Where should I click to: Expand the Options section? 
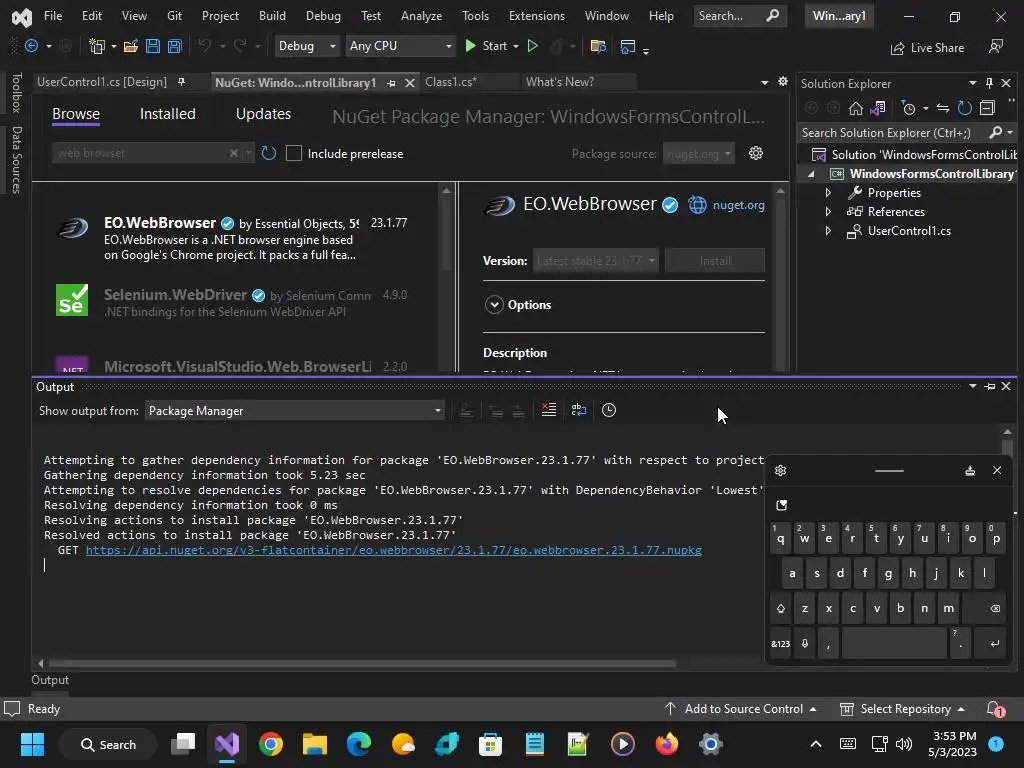494,304
